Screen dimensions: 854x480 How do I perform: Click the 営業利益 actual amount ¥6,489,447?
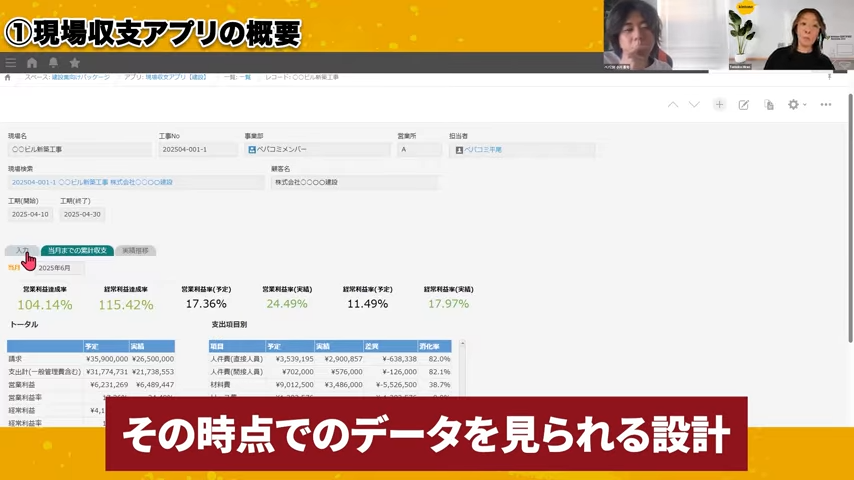pos(155,385)
